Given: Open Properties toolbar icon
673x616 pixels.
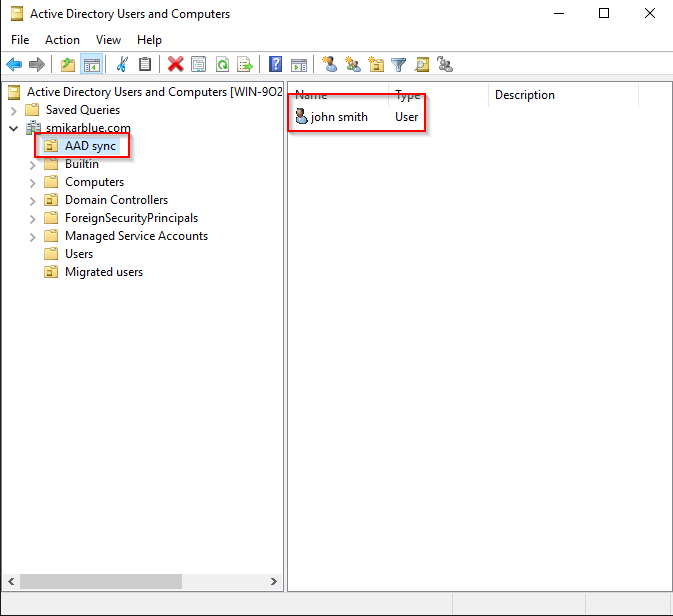Looking at the screenshot, I should coord(198,64).
